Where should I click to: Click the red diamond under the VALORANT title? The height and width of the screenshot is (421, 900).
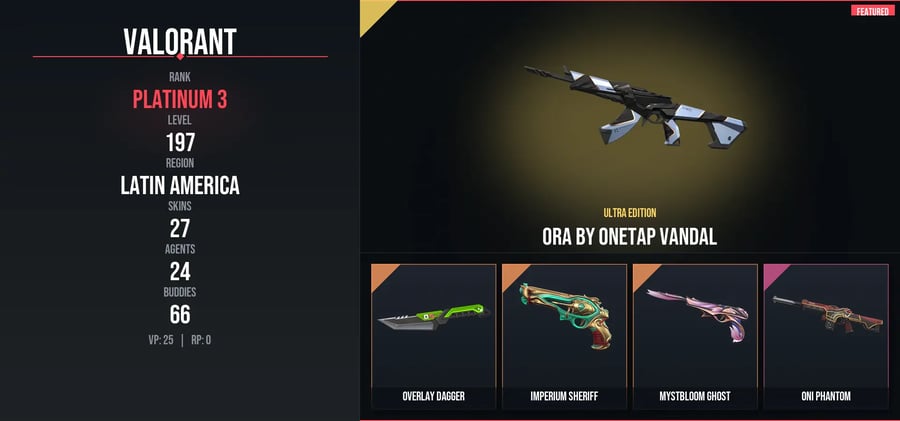(x=180, y=56)
